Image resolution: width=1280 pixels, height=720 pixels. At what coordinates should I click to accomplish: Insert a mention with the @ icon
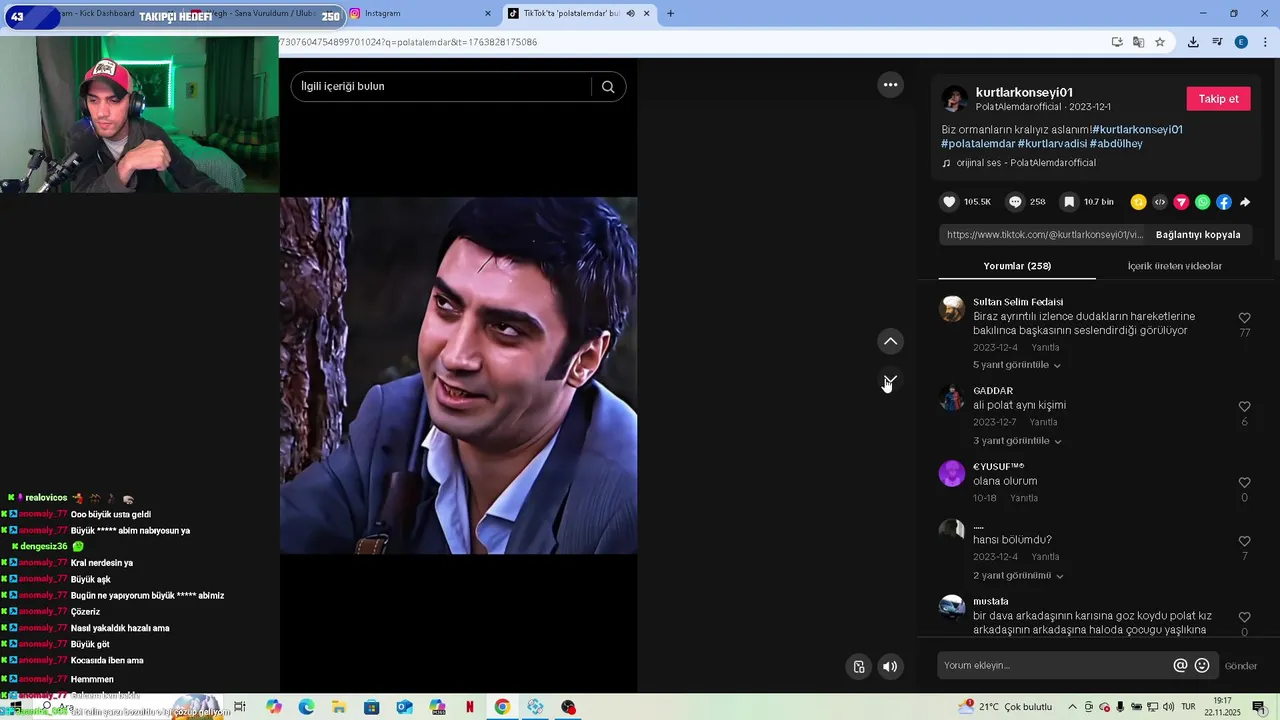pyautogui.click(x=1180, y=665)
